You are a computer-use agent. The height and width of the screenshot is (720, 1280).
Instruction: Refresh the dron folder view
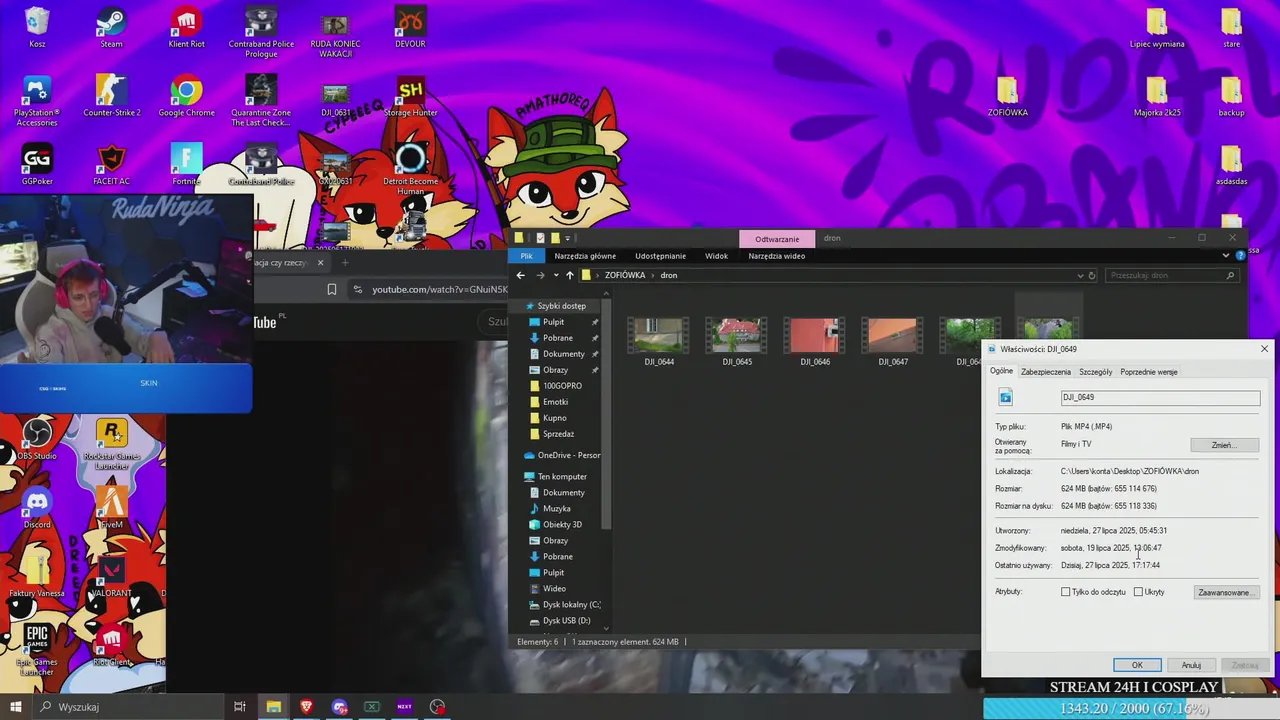pyautogui.click(x=1092, y=275)
